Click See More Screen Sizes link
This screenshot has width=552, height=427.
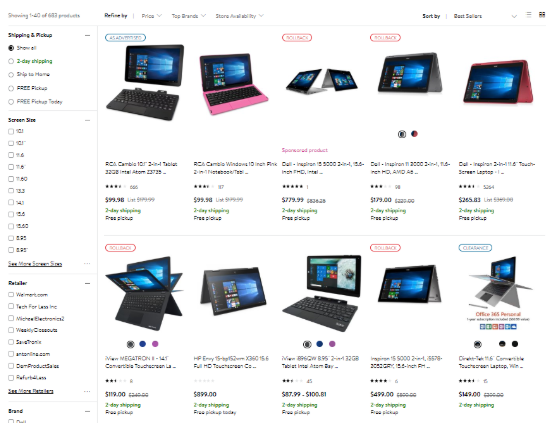pyautogui.click(x=35, y=264)
